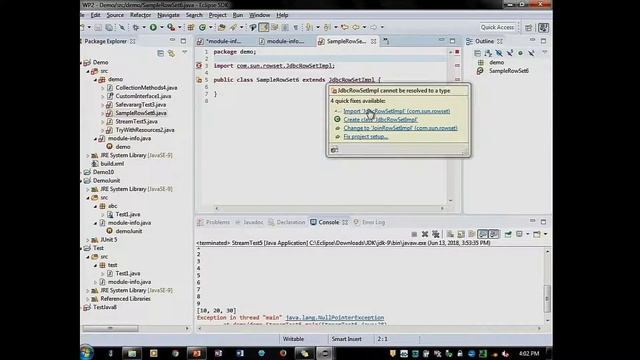Click Create class 'JdbcRowSetImpl' quick fix
Screen dimensions: 640x360
(x=380, y=120)
